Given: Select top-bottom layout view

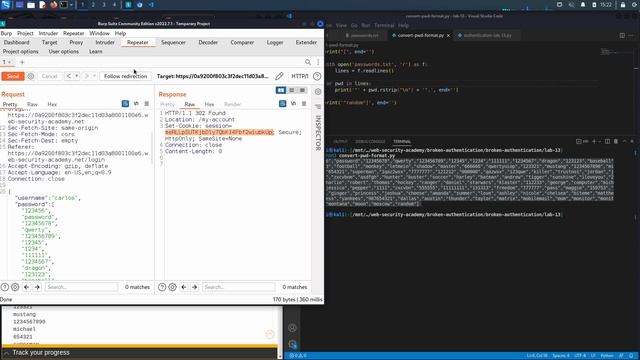Looking at the screenshot, I should 291,90.
